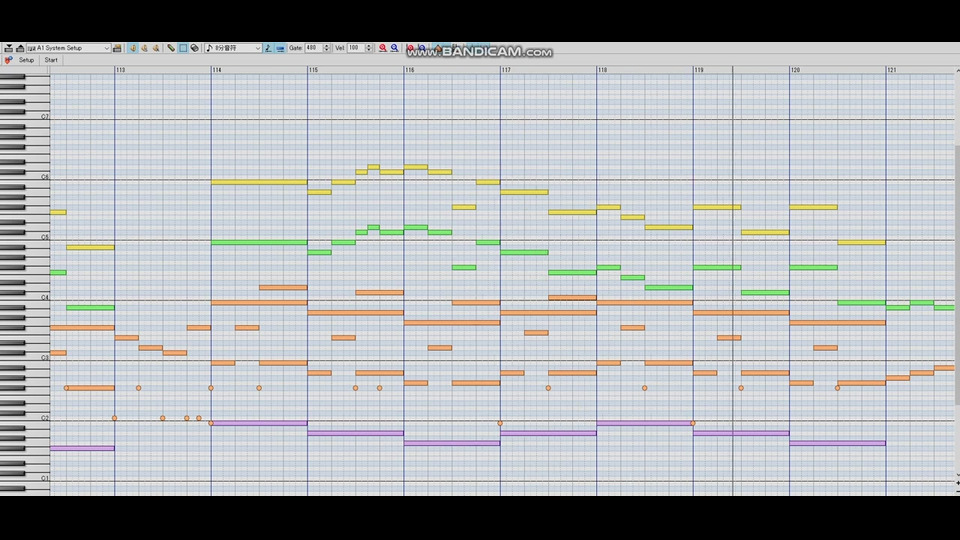Select long green note spanning measure 114

pyautogui.click(x=259, y=242)
